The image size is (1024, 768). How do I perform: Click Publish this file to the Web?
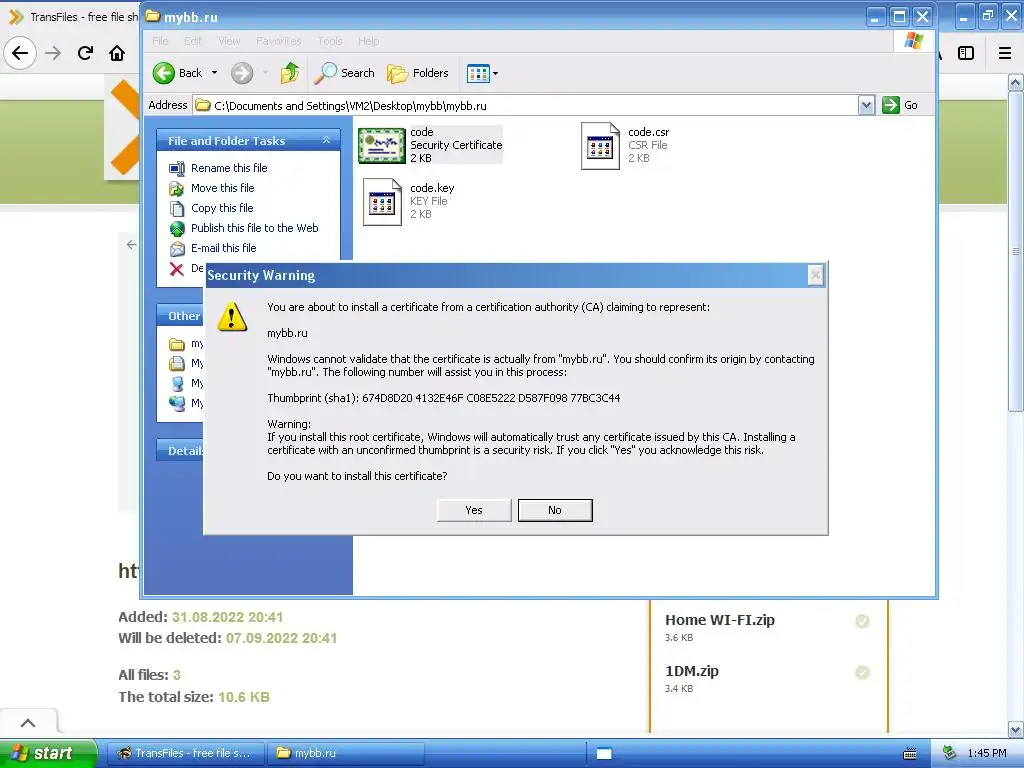point(254,228)
